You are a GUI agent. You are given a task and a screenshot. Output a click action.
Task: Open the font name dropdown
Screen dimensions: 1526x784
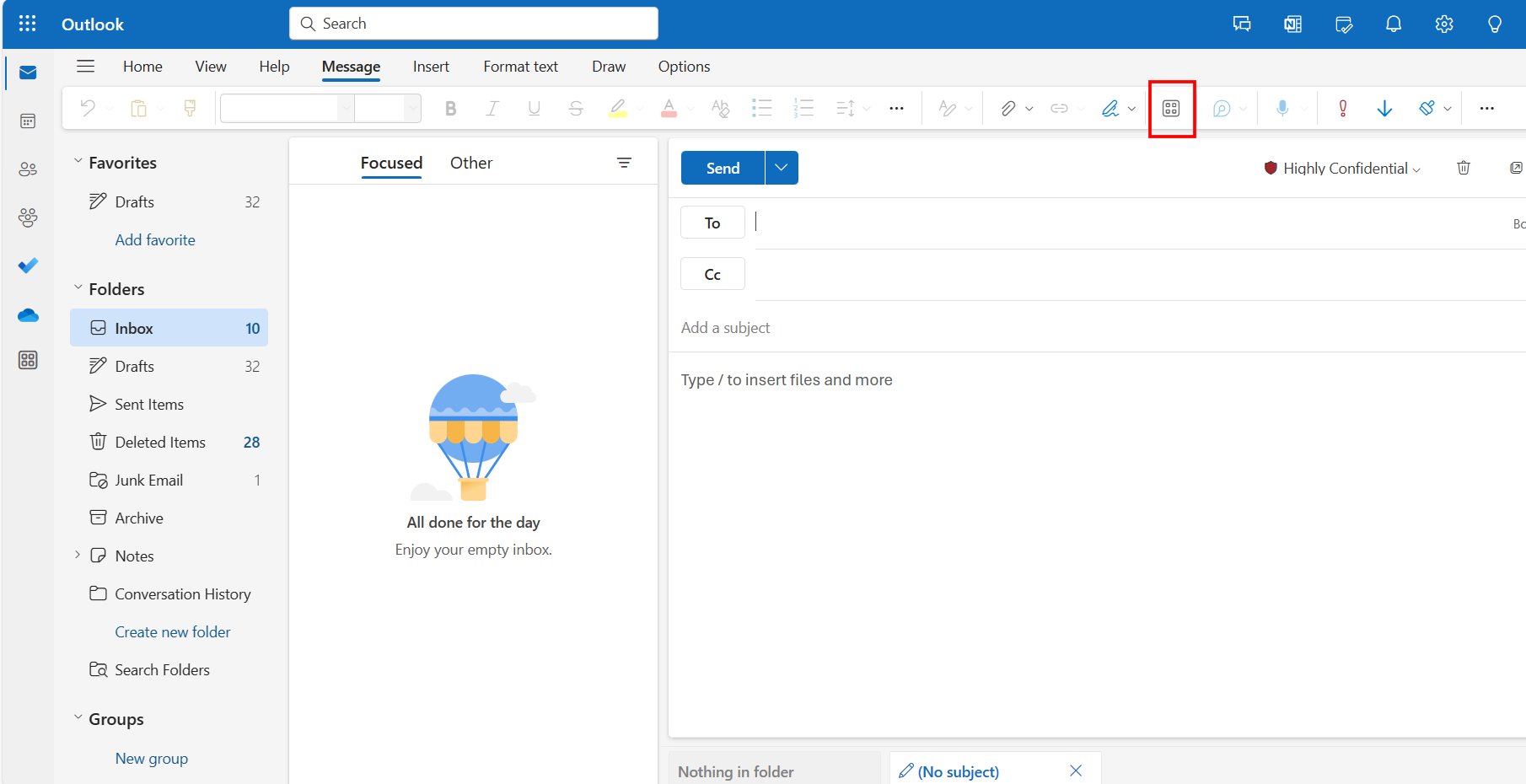click(346, 108)
